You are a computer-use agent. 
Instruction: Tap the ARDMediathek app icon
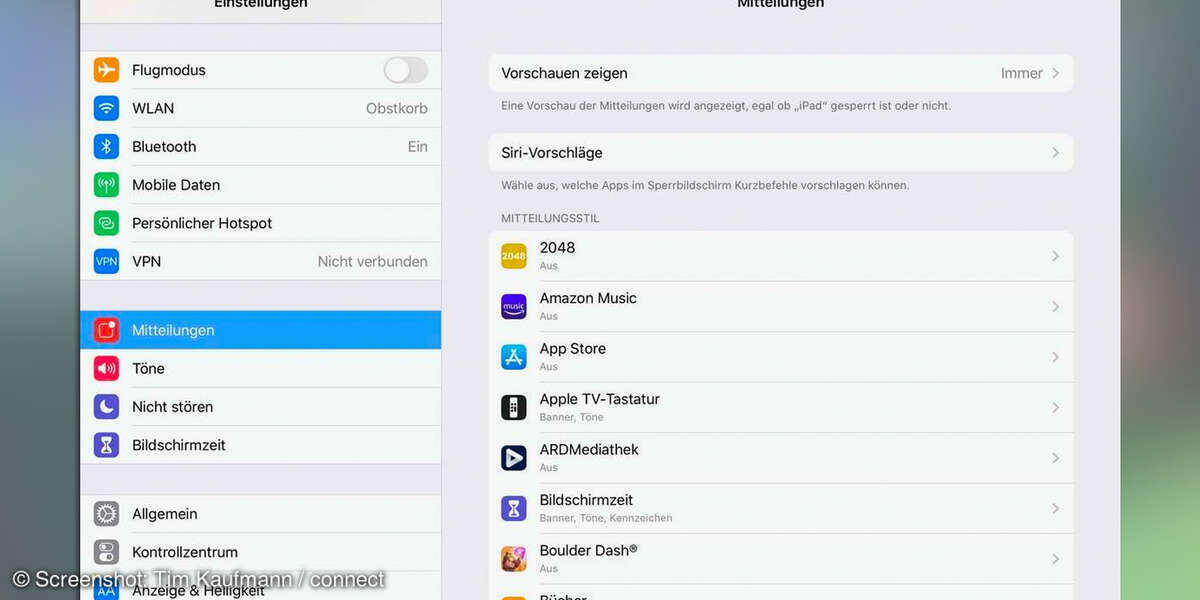click(x=514, y=458)
